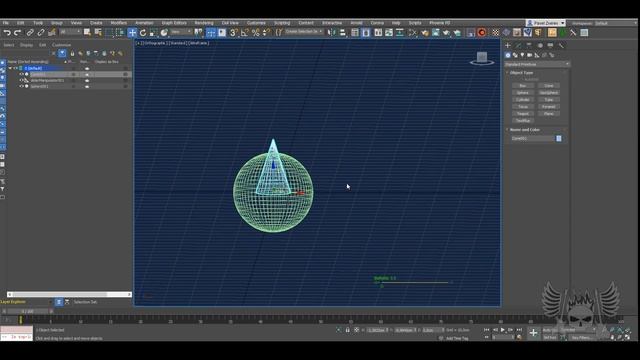Image resolution: width=640 pixels, height=360 pixels.
Task: Open the Workspaces dropdown
Action: [x=616, y=23]
